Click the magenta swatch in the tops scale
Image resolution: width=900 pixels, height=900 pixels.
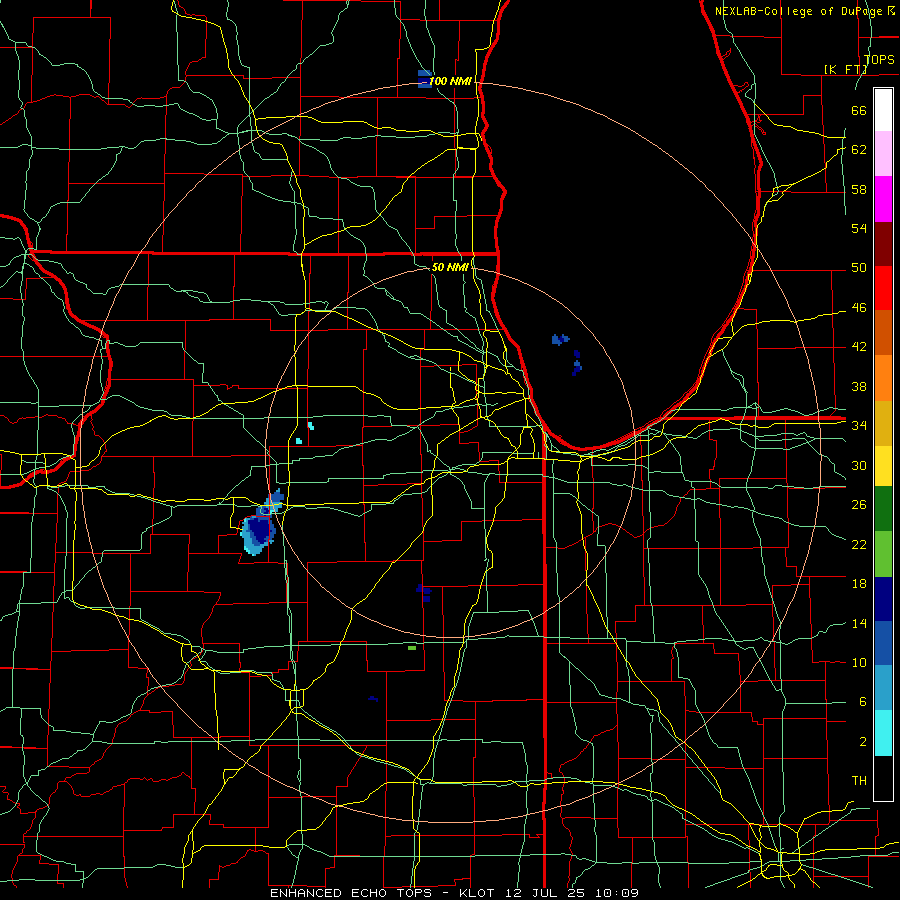pos(883,199)
